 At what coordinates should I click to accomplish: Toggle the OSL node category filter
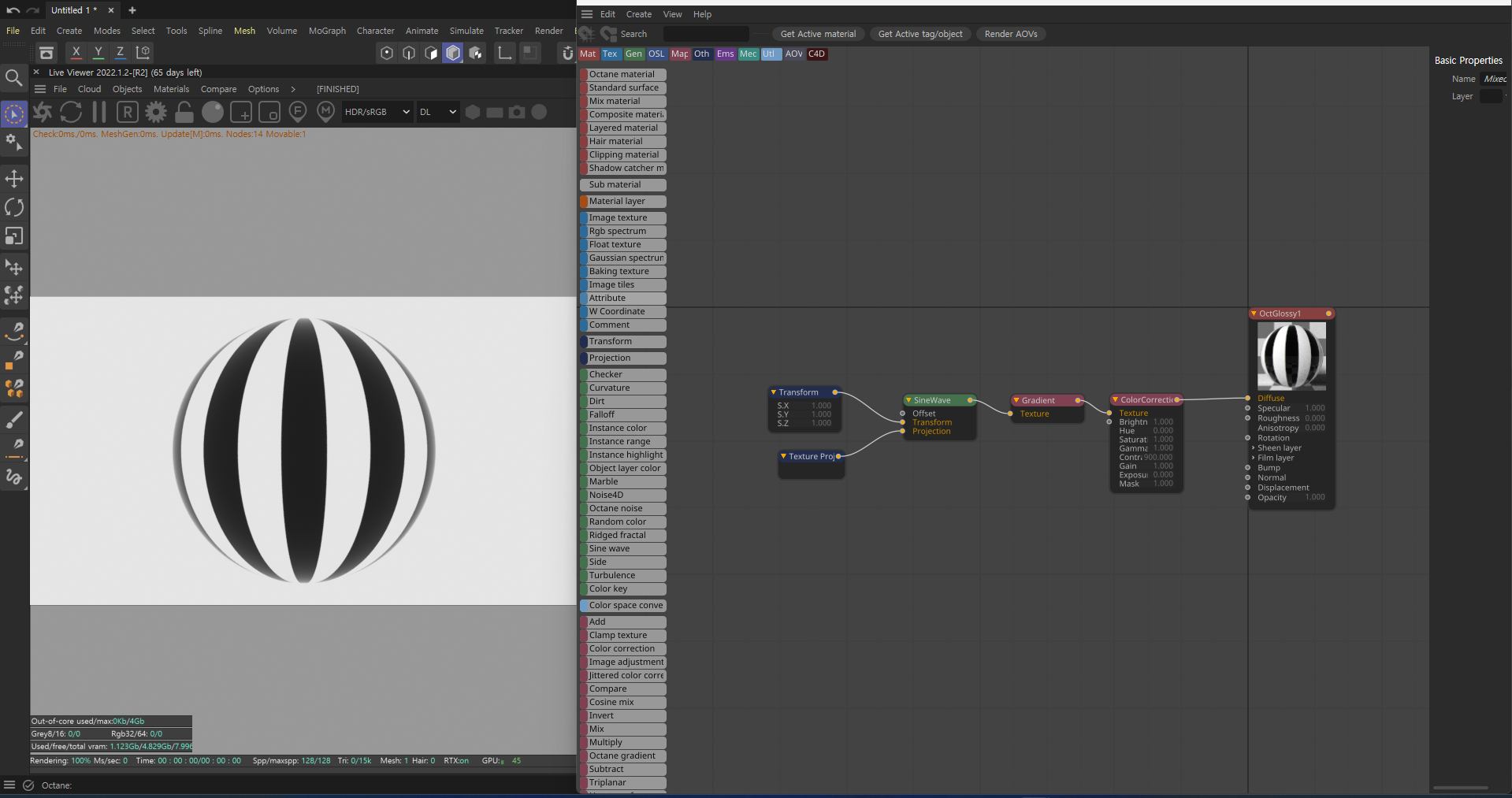point(656,54)
